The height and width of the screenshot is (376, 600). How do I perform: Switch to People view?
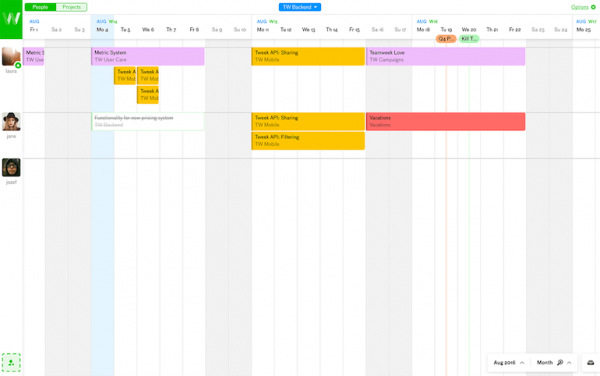click(40, 7)
